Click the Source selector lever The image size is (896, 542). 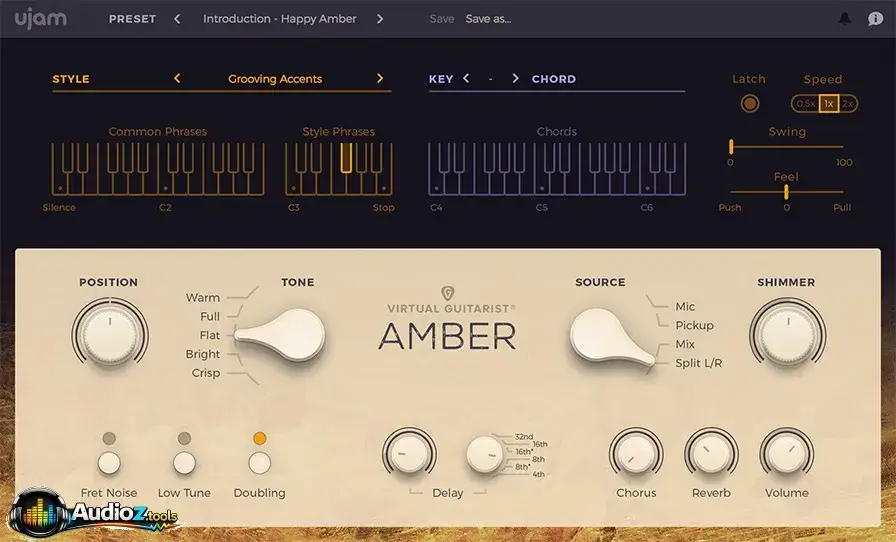tap(611, 337)
